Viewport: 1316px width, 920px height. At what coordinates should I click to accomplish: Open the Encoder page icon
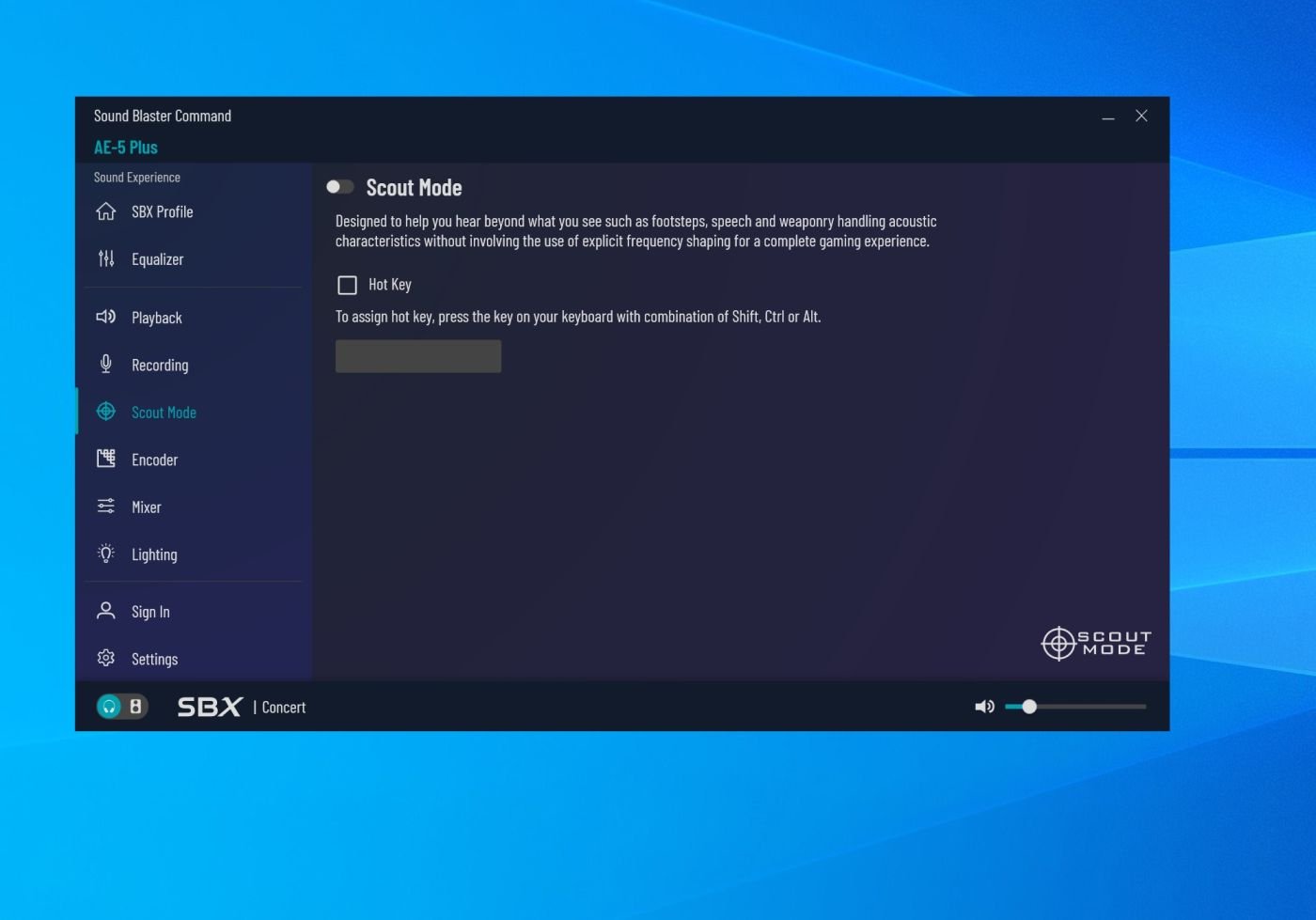[x=106, y=459]
